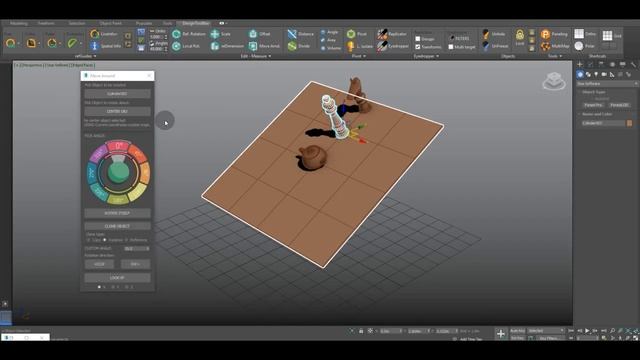Click the Unhide objects icon
Viewport: 640px width, 360px height.
485,34
